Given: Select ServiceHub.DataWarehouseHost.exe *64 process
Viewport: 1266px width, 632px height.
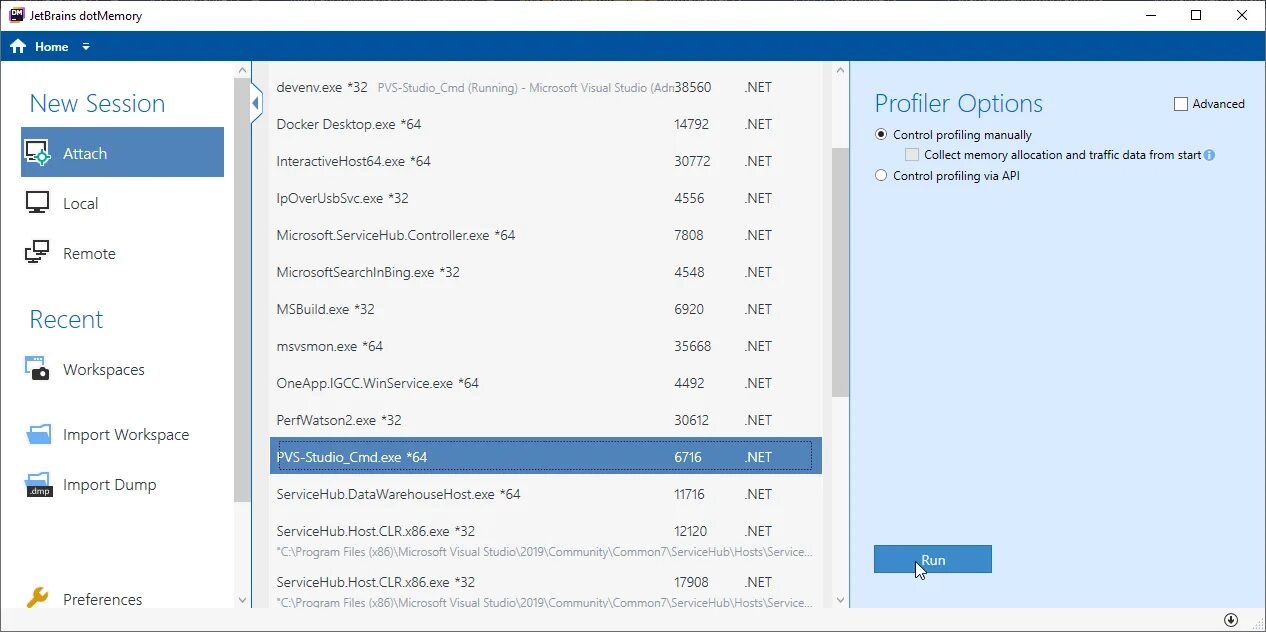Looking at the screenshot, I should tap(546, 494).
